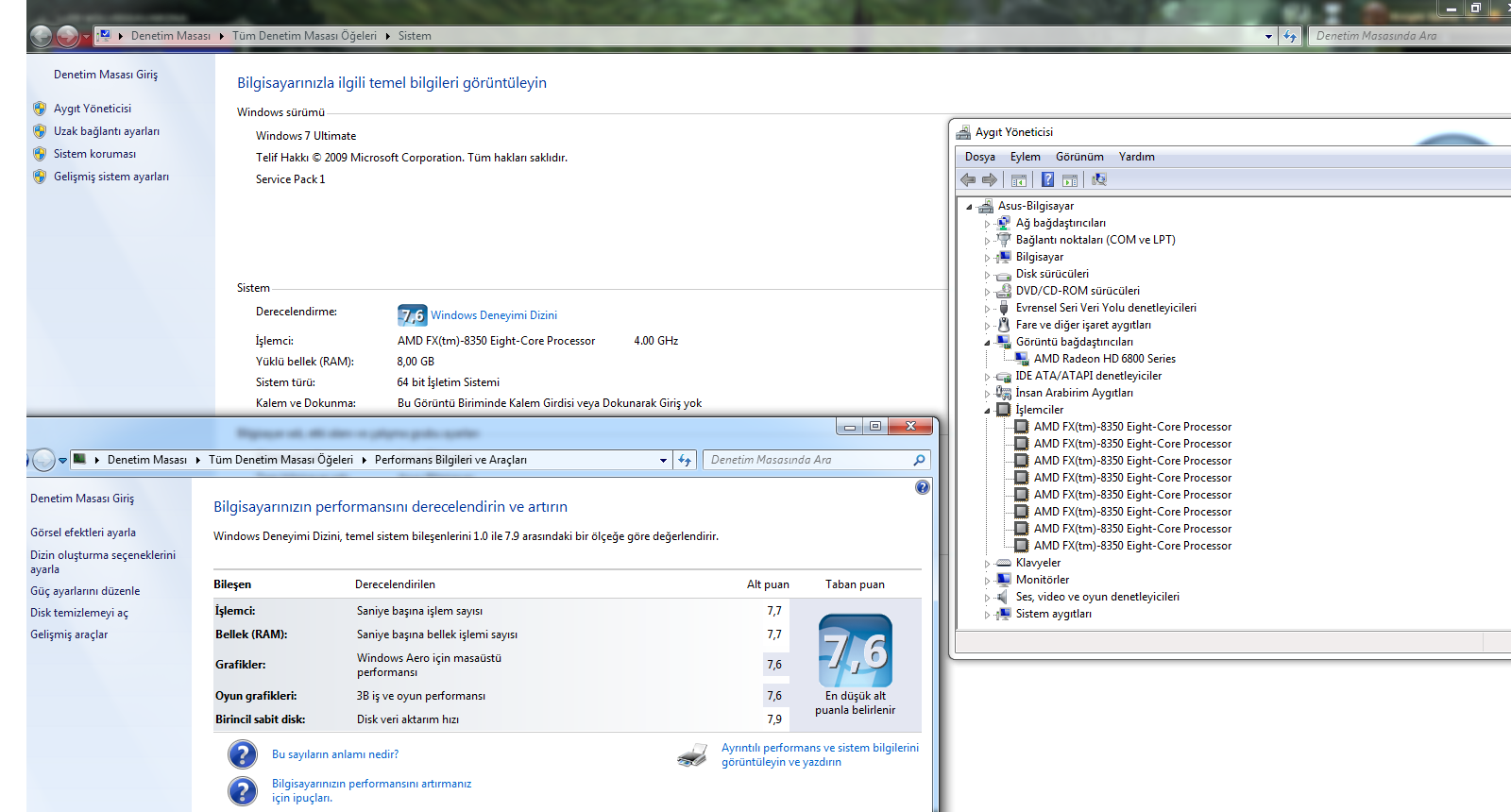Open the Yardım menu
The height and width of the screenshot is (812, 1511).
pos(1137,157)
